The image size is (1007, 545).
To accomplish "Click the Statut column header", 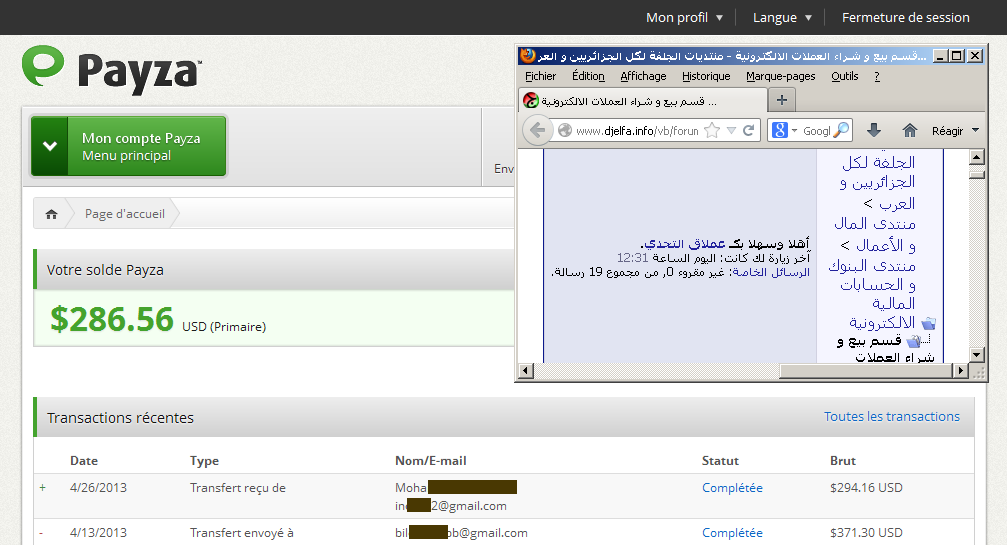I will click(x=720, y=461).
